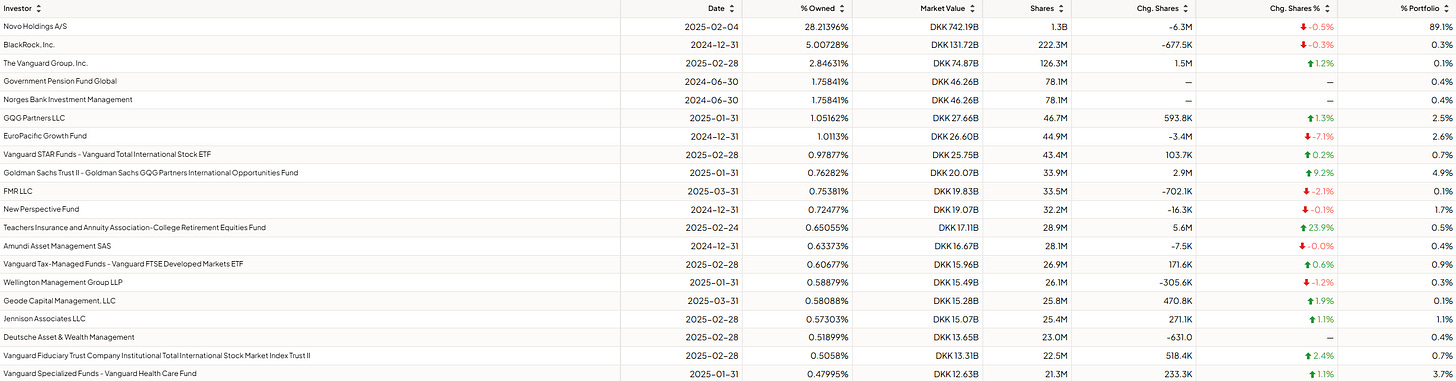This screenshot has height=381, width=1456.
Task: Select the EuroPacific Growth Fund row
Action: coord(728,136)
